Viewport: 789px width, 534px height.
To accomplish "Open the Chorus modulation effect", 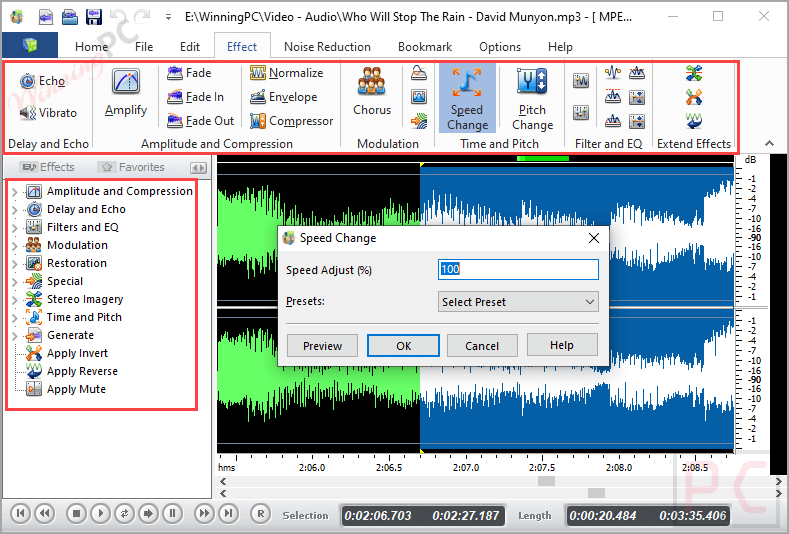I will [x=372, y=93].
